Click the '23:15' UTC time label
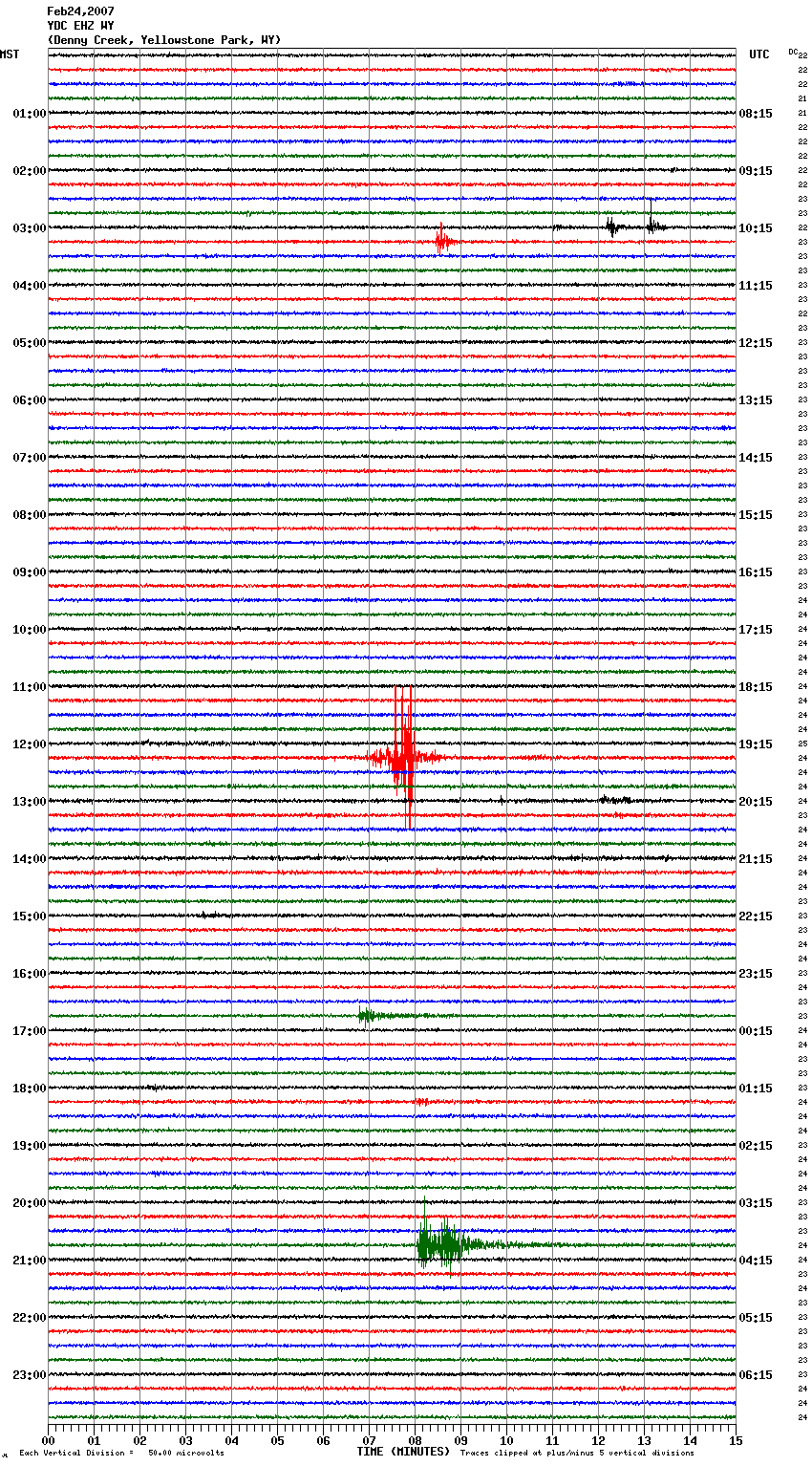The width and height of the screenshot is (812, 1466). 756,974
